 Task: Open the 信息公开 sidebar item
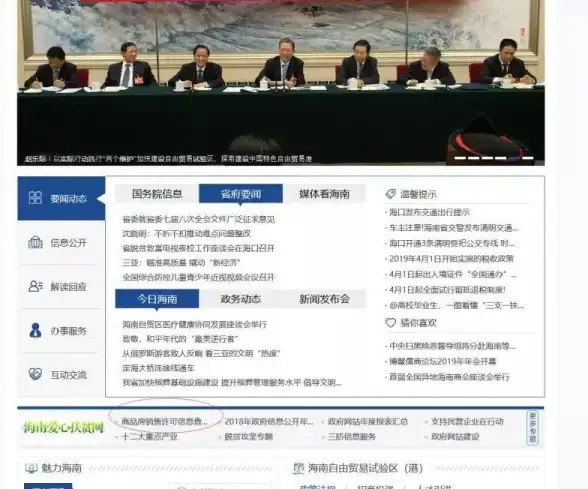[x=61, y=243]
